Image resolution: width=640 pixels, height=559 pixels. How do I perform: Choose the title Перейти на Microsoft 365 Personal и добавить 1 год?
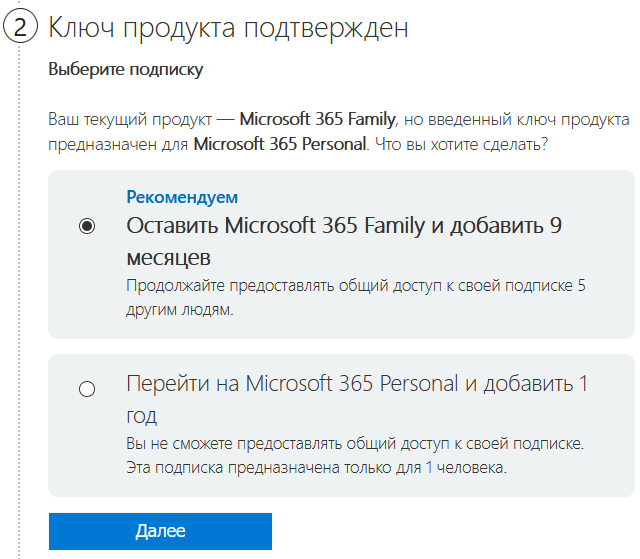(357, 399)
